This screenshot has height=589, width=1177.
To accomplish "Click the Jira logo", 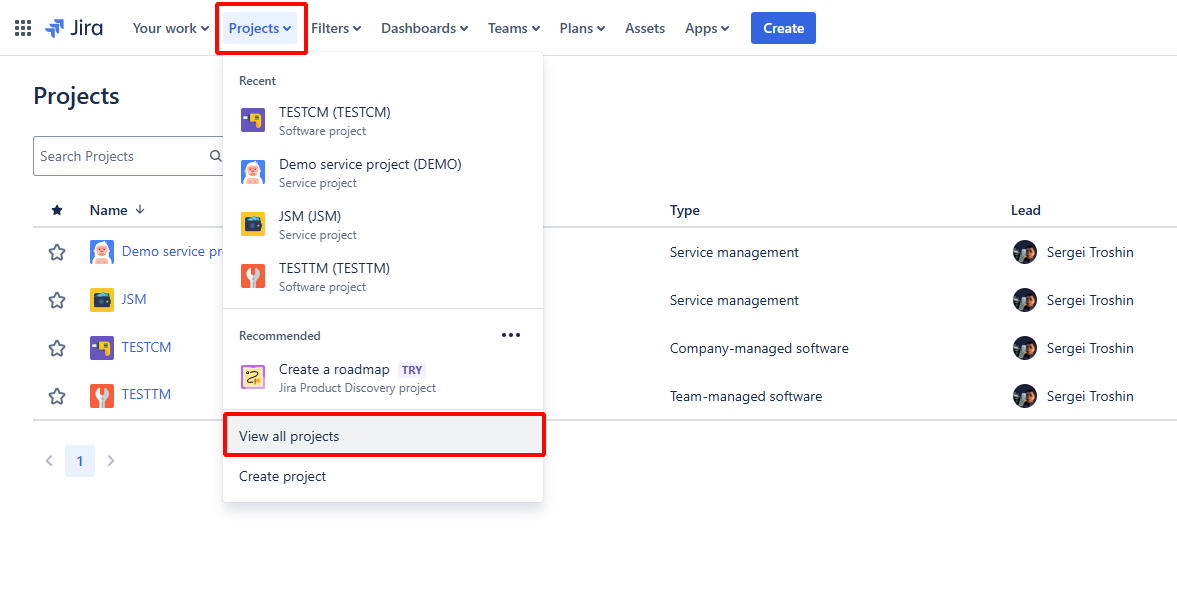I will pyautogui.click(x=73, y=27).
